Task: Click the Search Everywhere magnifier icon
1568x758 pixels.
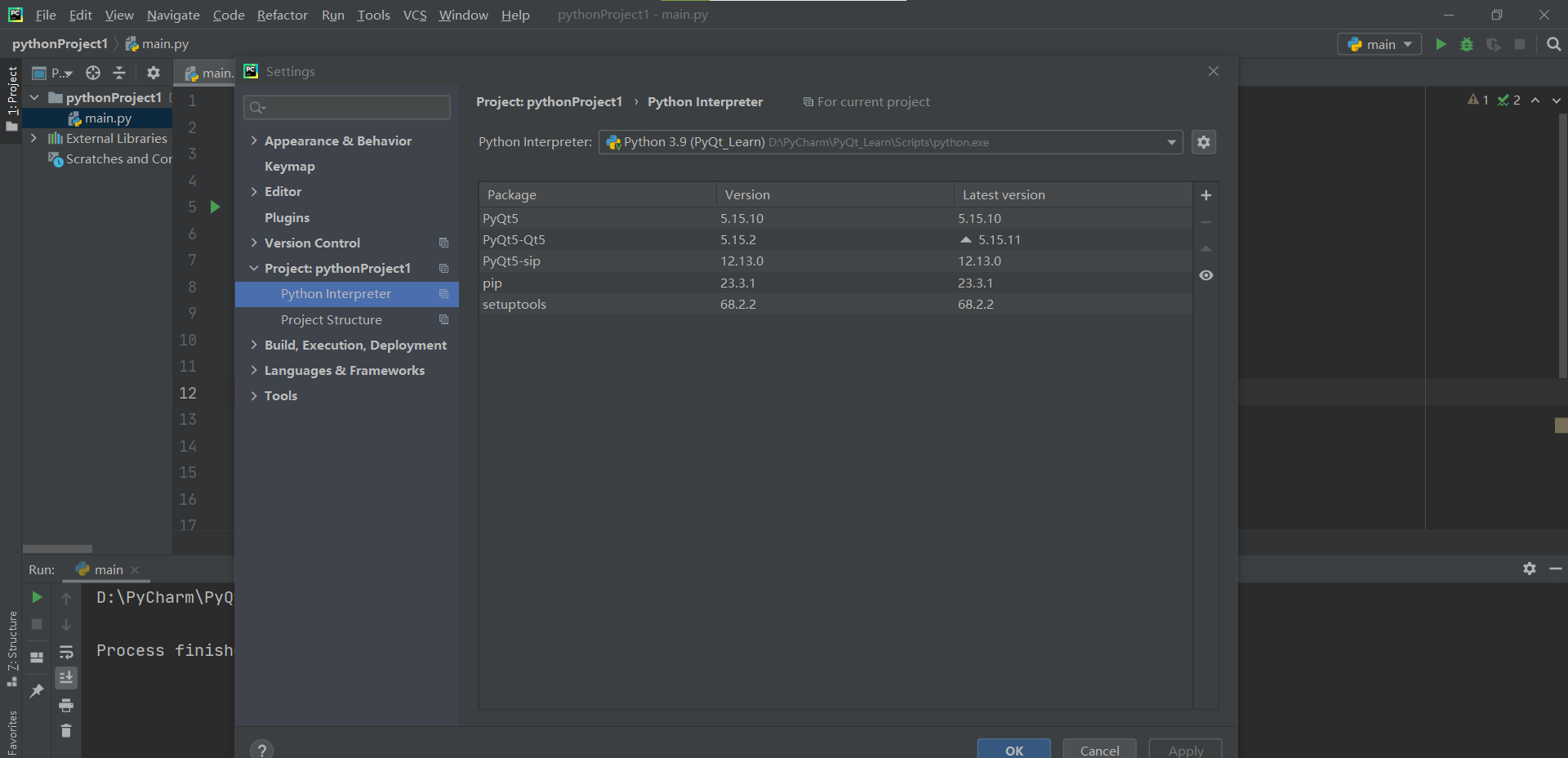Action: (1553, 44)
